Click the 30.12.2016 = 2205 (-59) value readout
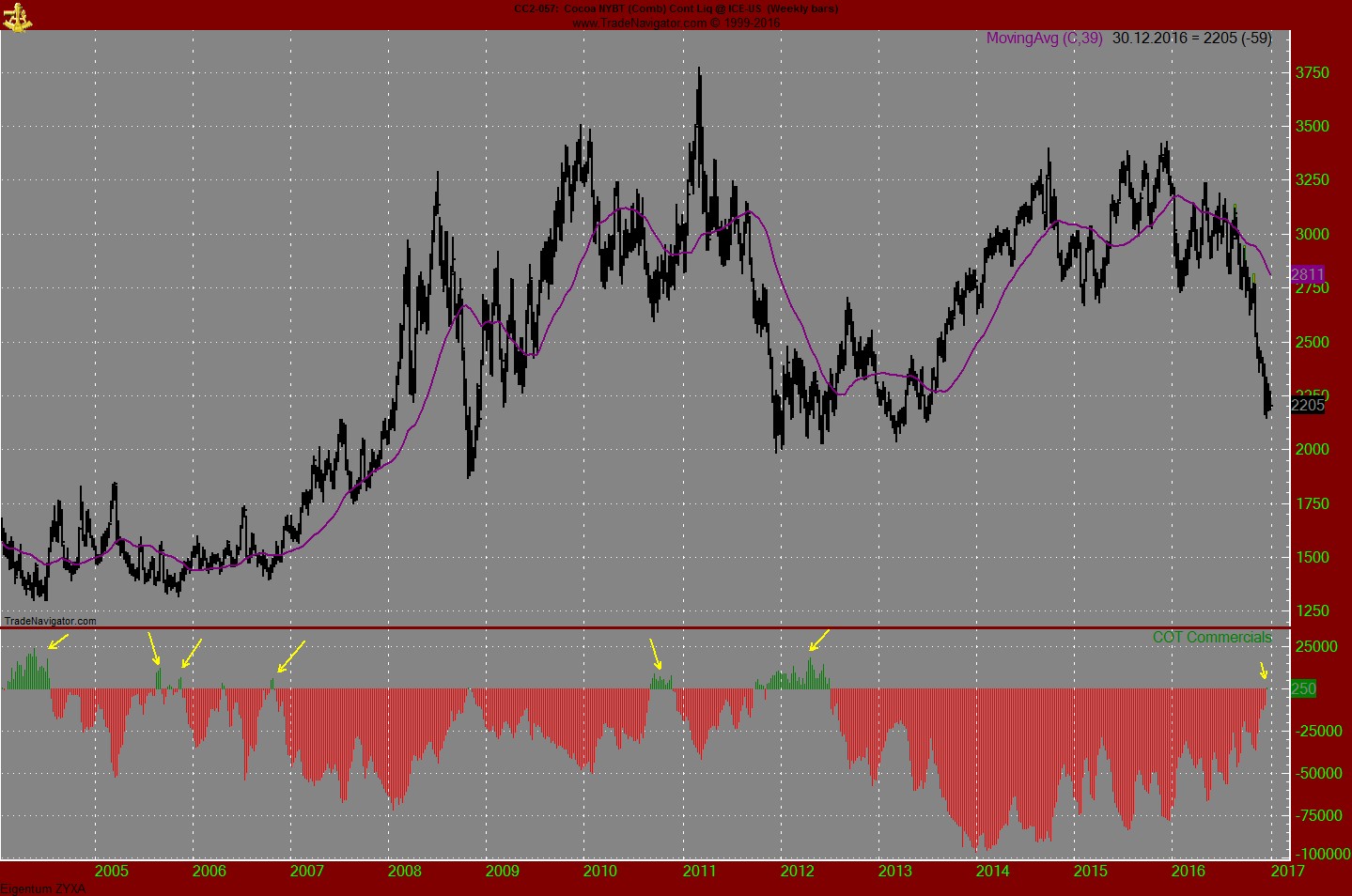 coord(1188,39)
